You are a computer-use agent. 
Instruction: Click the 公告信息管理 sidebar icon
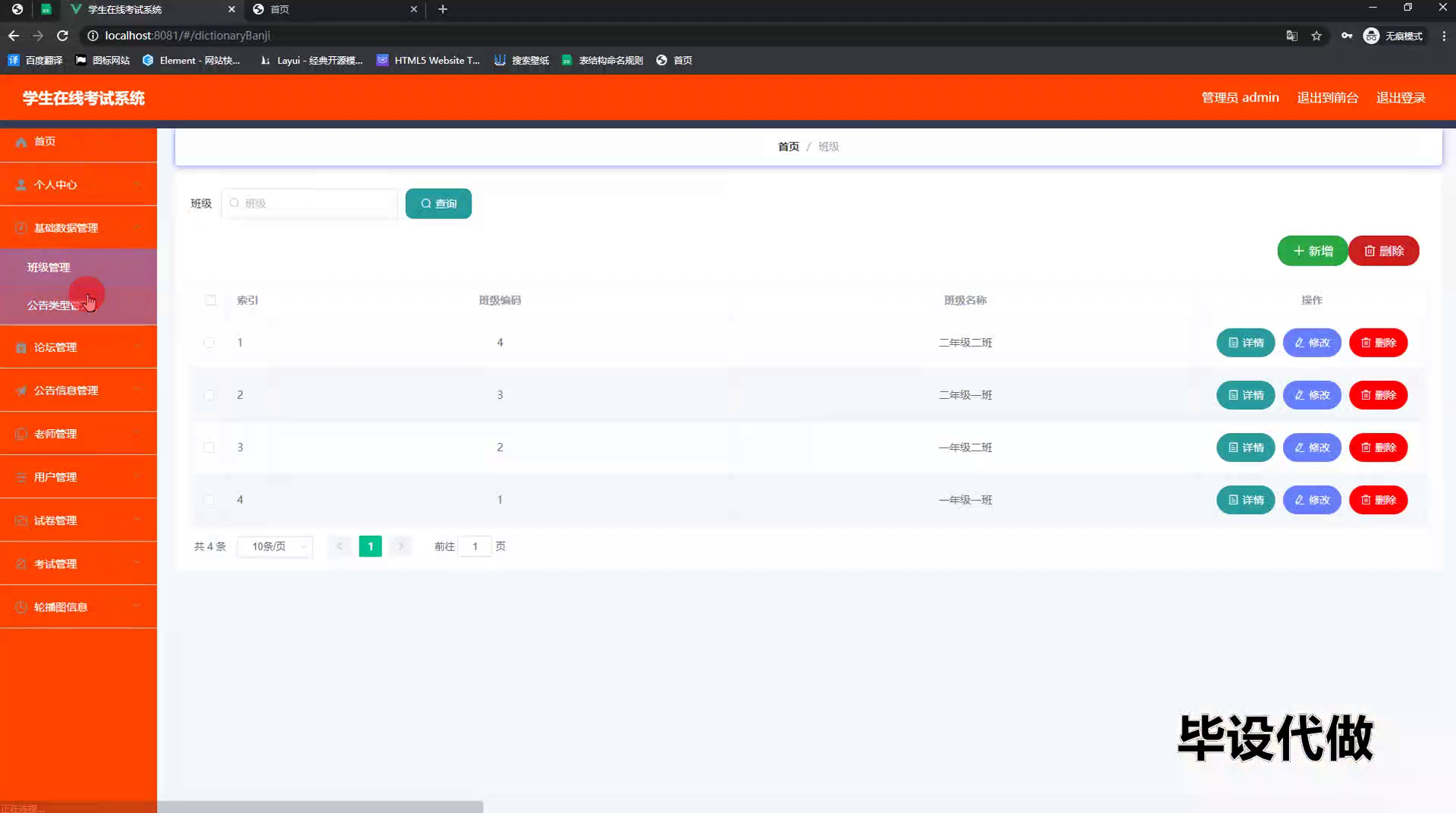tap(21, 391)
